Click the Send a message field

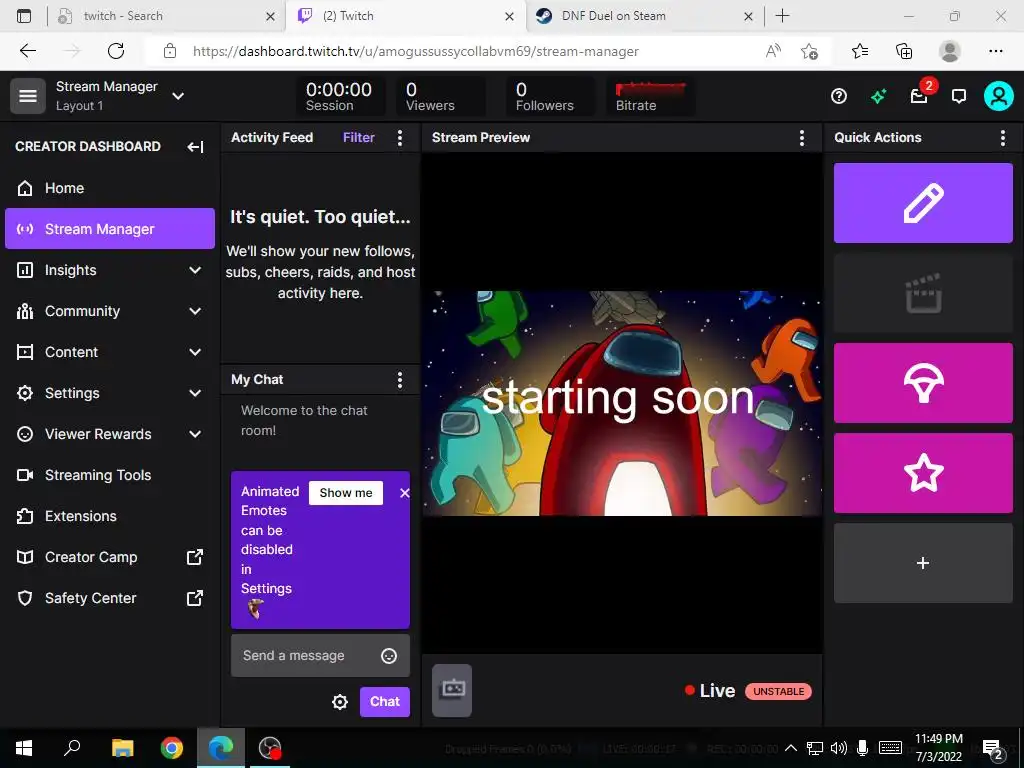click(320, 656)
